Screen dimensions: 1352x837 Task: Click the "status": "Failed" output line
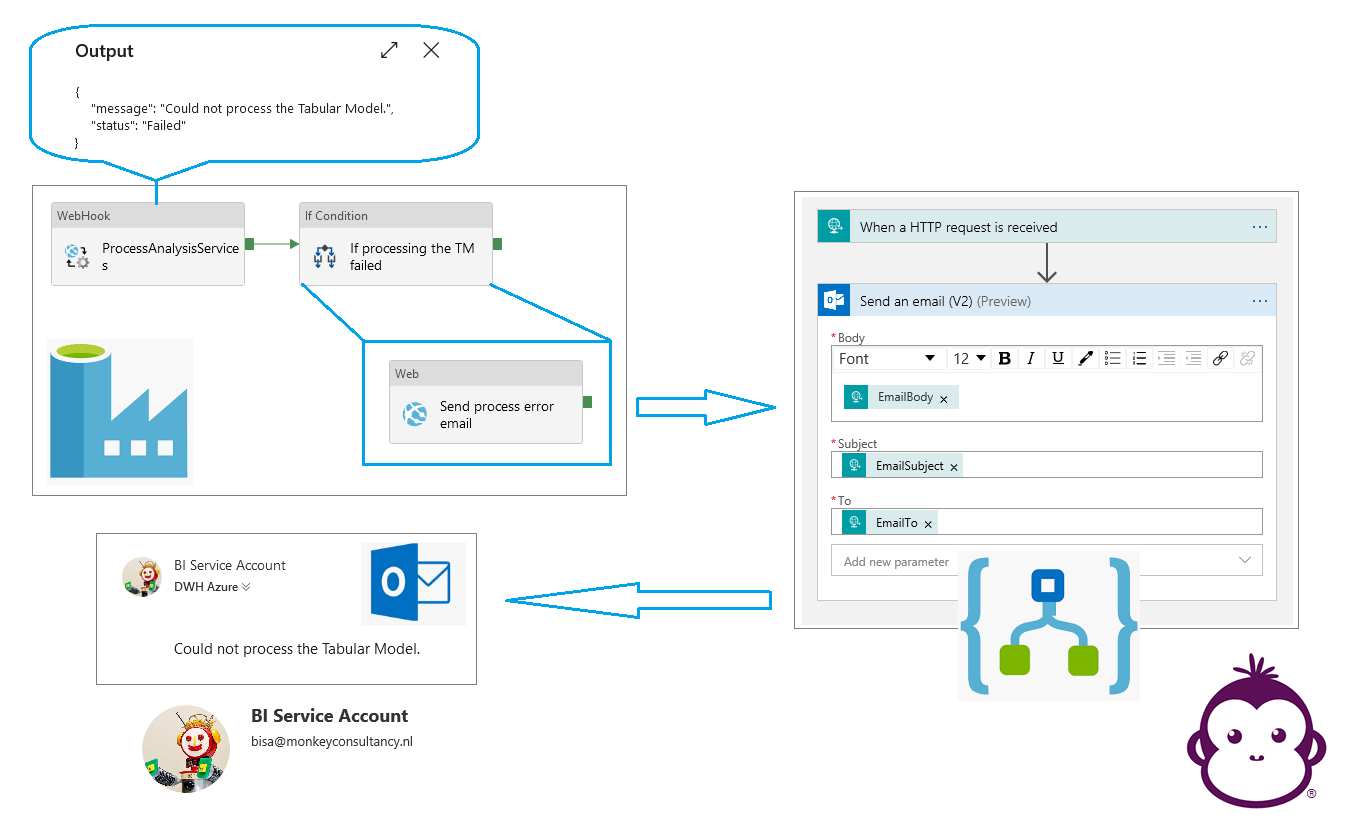pyautogui.click(x=138, y=126)
